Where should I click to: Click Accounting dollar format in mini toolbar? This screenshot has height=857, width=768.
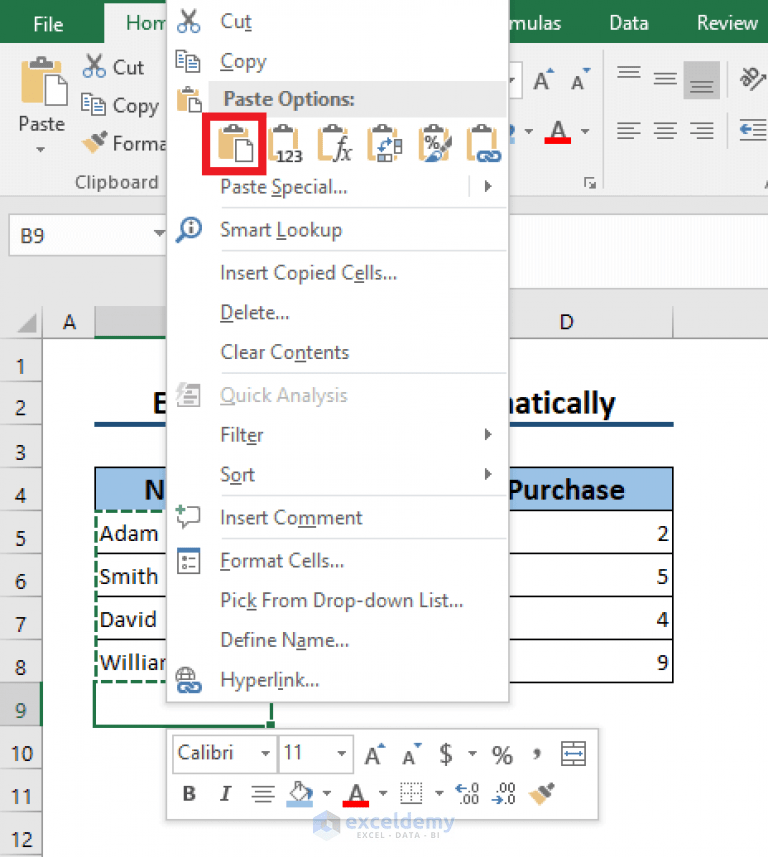tap(446, 754)
